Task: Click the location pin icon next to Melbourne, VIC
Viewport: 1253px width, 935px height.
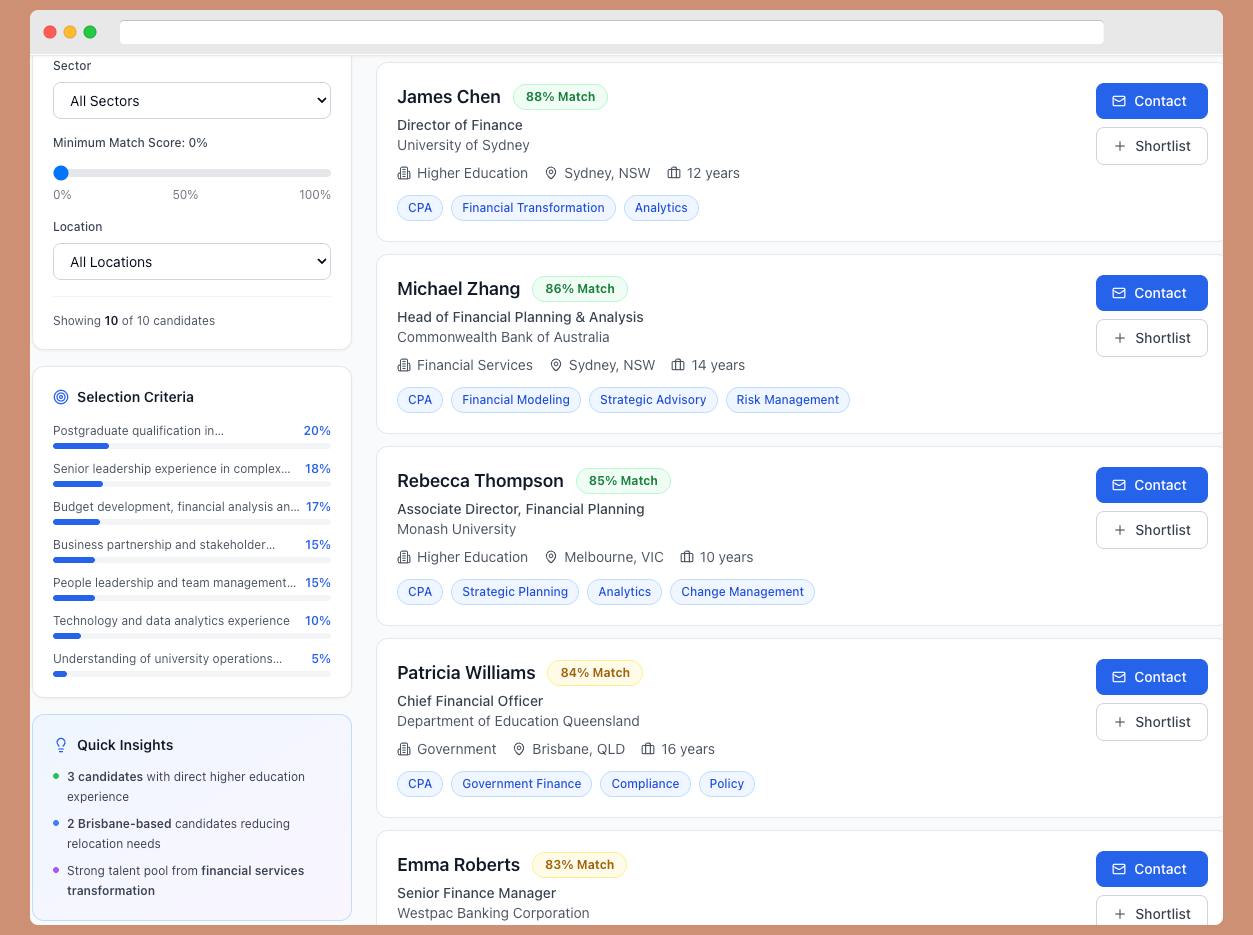Action: point(550,557)
